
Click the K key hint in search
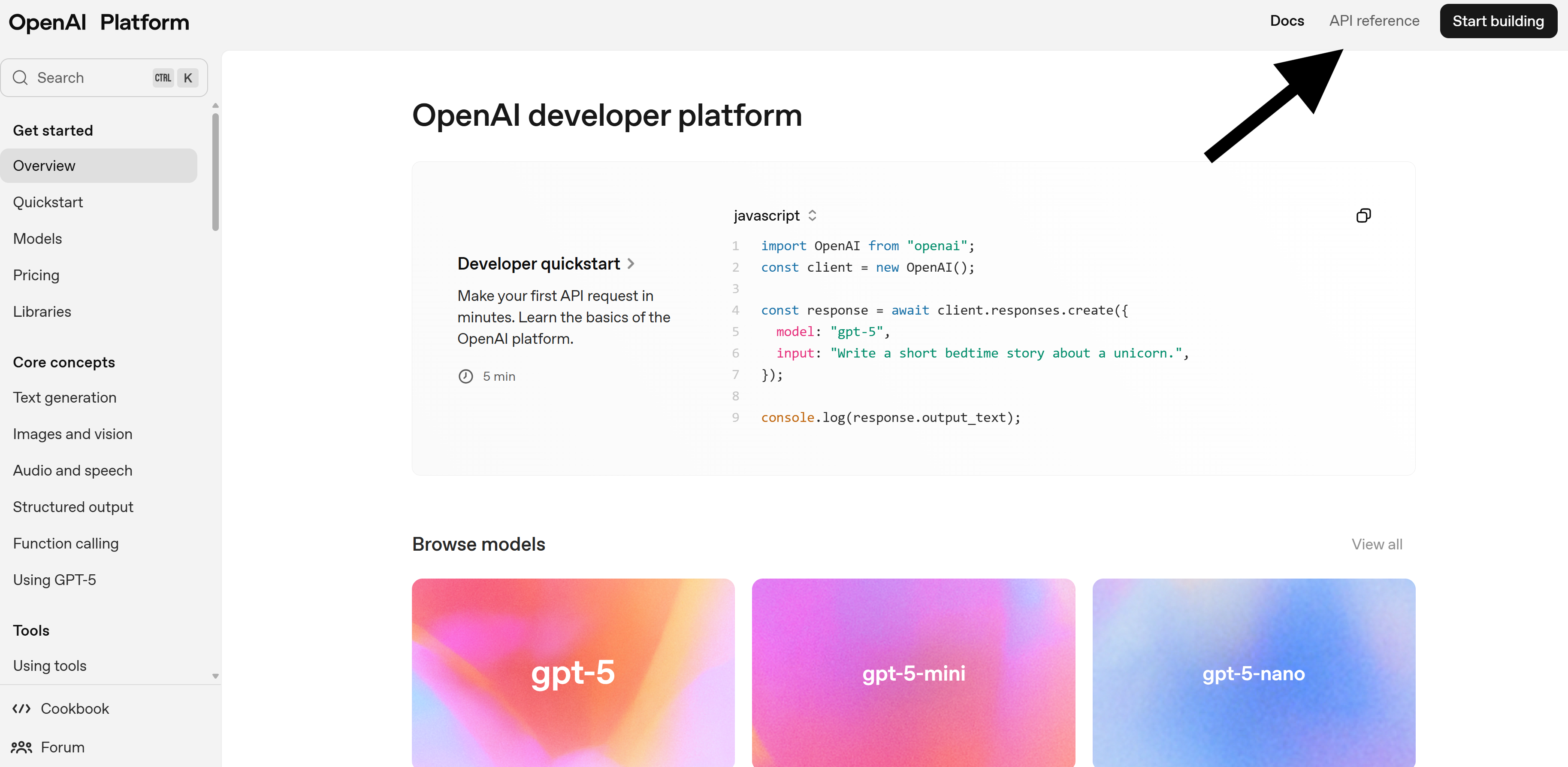[188, 78]
